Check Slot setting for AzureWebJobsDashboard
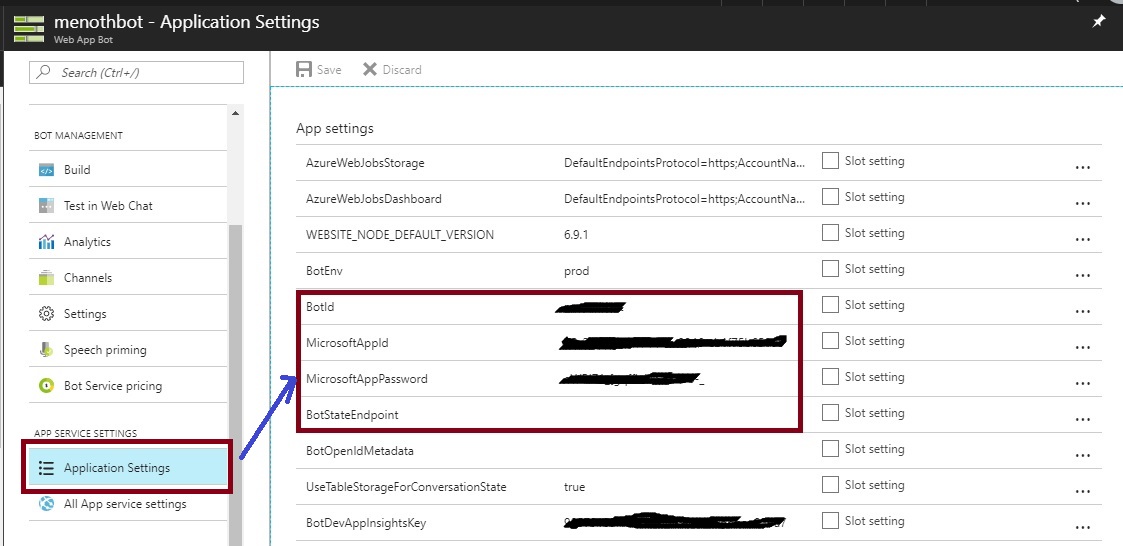Image resolution: width=1123 pixels, height=546 pixels. click(x=830, y=197)
